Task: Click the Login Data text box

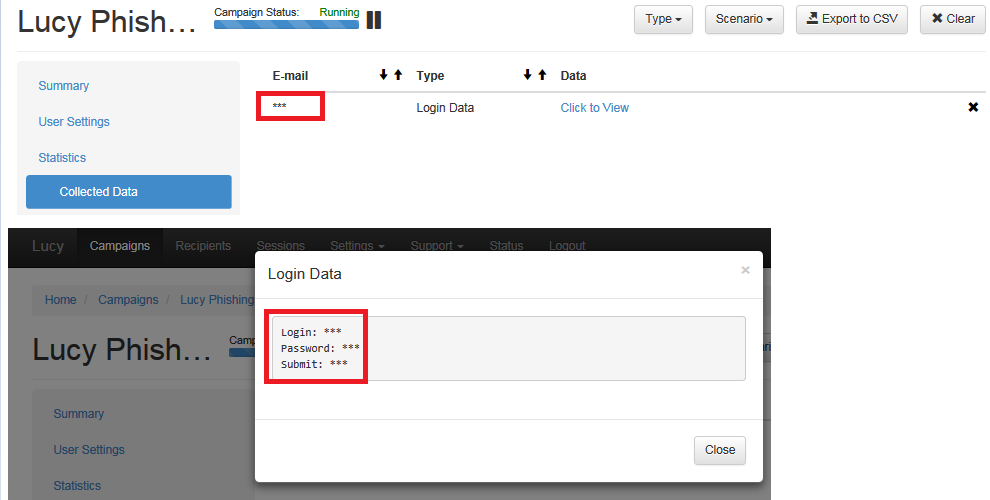Action: 509,348
